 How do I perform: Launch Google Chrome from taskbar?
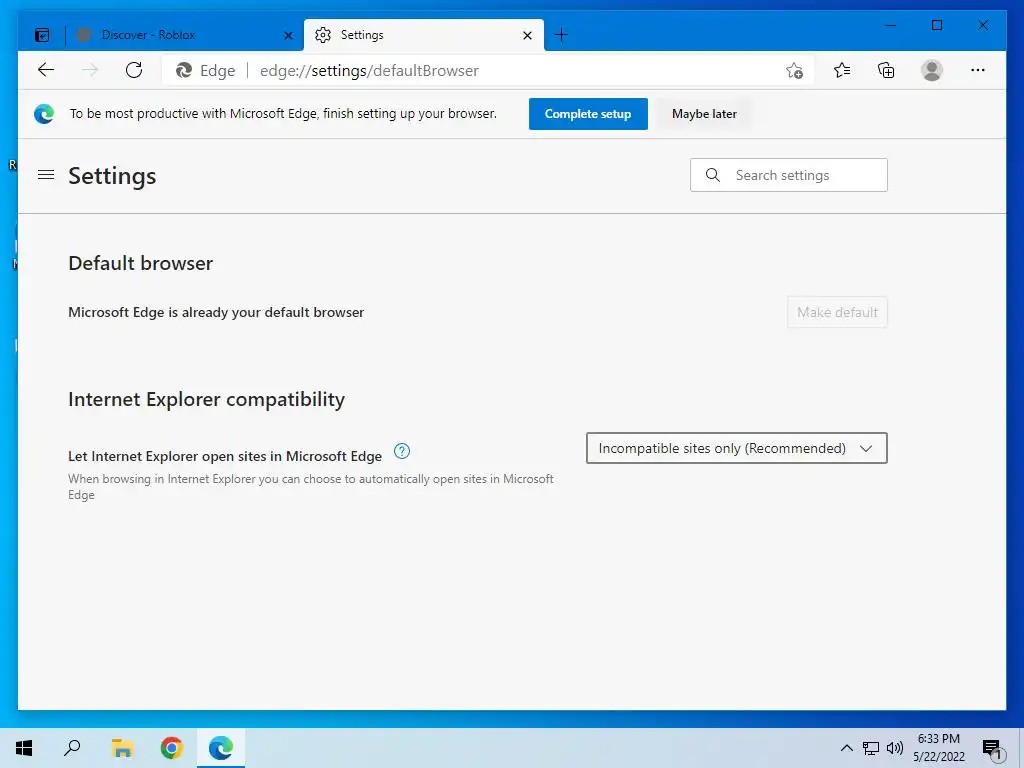[172, 748]
